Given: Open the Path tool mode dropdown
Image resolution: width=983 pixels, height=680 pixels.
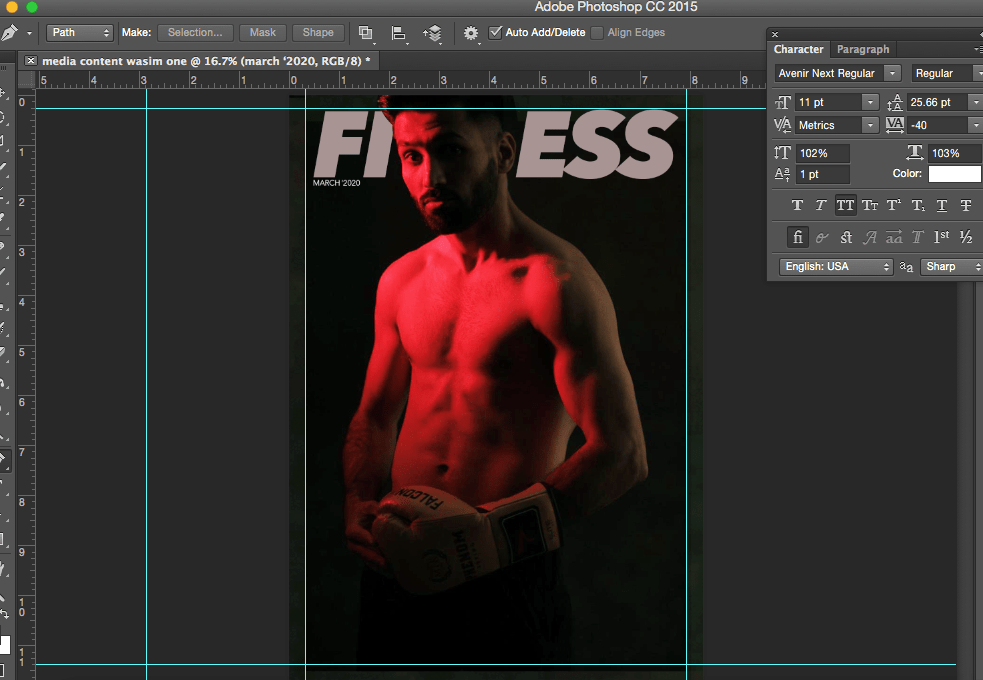Looking at the screenshot, I should [80, 33].
